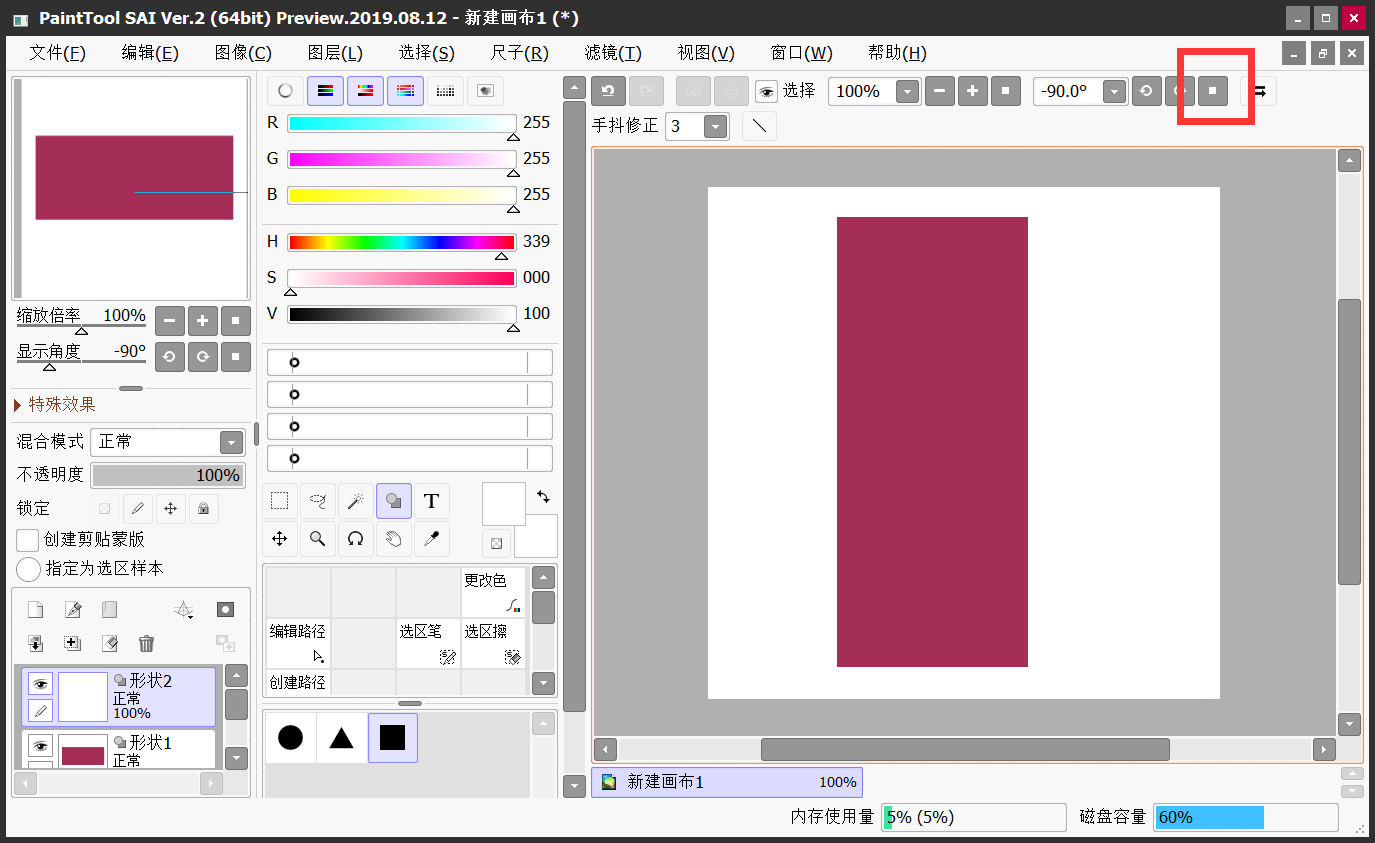Expand the 特殊效果 section
The image size is (1375, 843).
pyautogui.click(x=56, y=404)
